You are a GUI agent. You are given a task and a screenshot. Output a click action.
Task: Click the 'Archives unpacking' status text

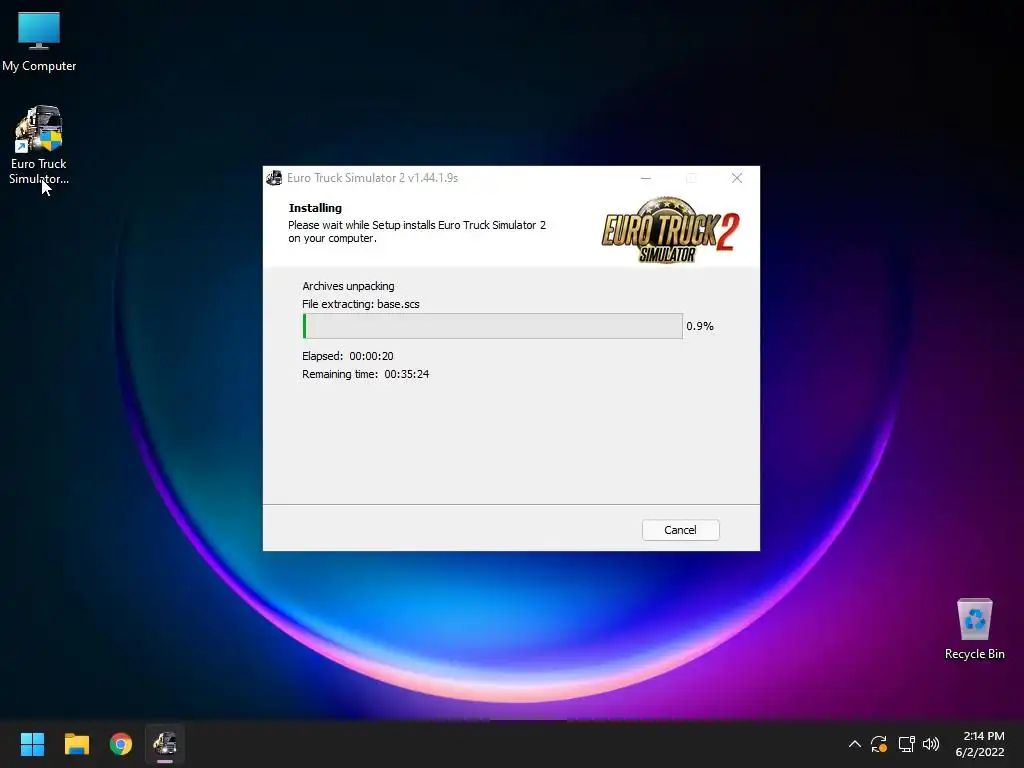(348, 286)
